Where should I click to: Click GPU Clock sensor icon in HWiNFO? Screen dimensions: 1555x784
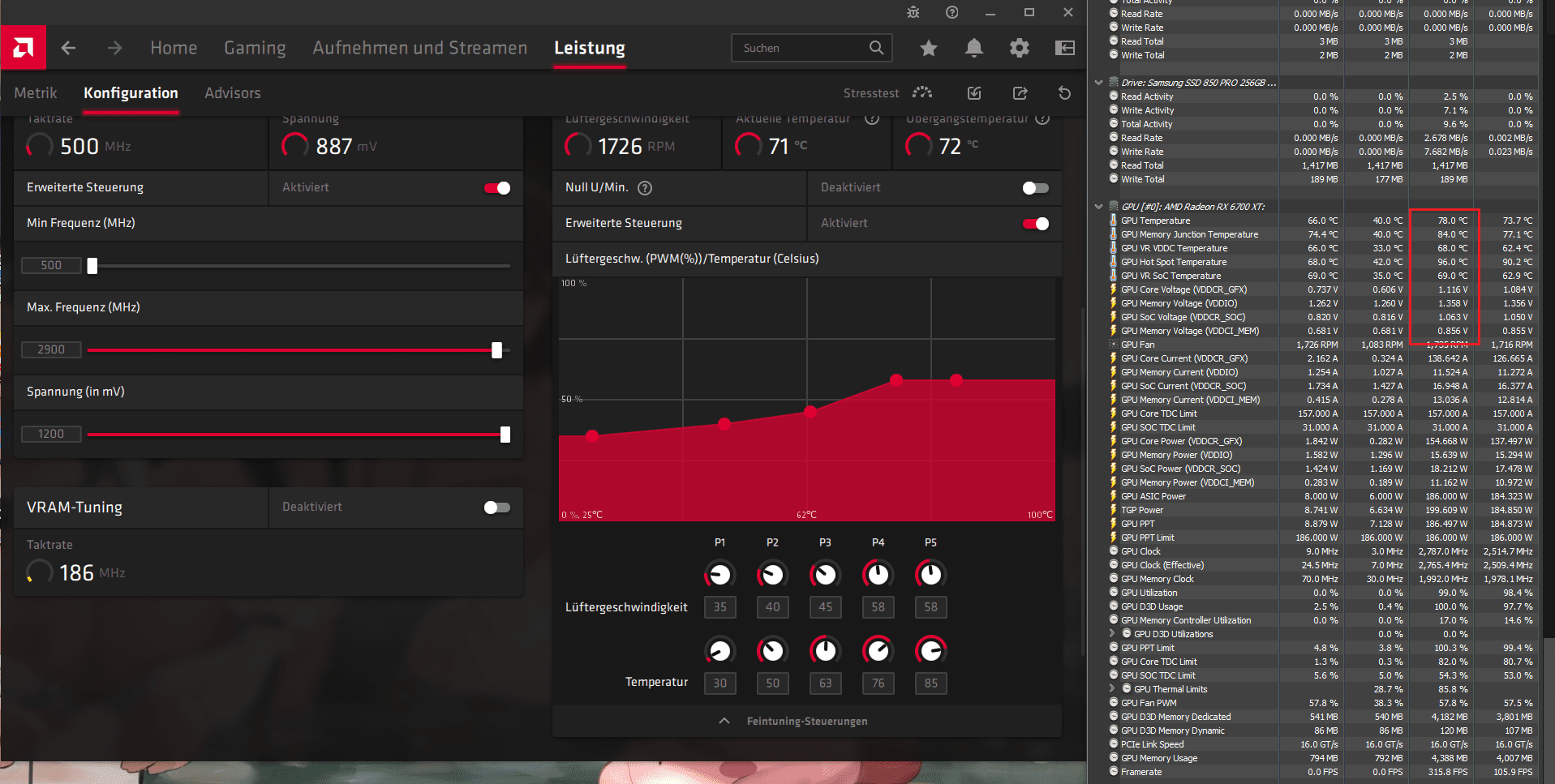pyautogui.click(x=1114, y=551)
